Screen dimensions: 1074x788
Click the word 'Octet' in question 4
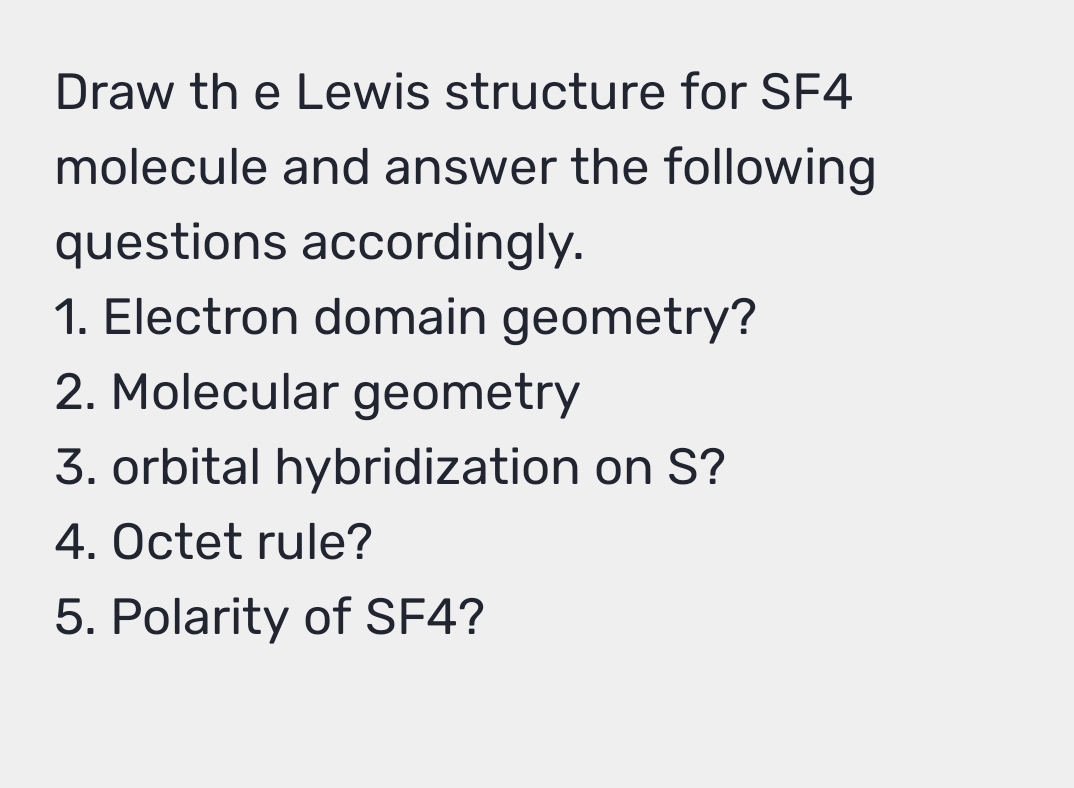click(177, 541)
